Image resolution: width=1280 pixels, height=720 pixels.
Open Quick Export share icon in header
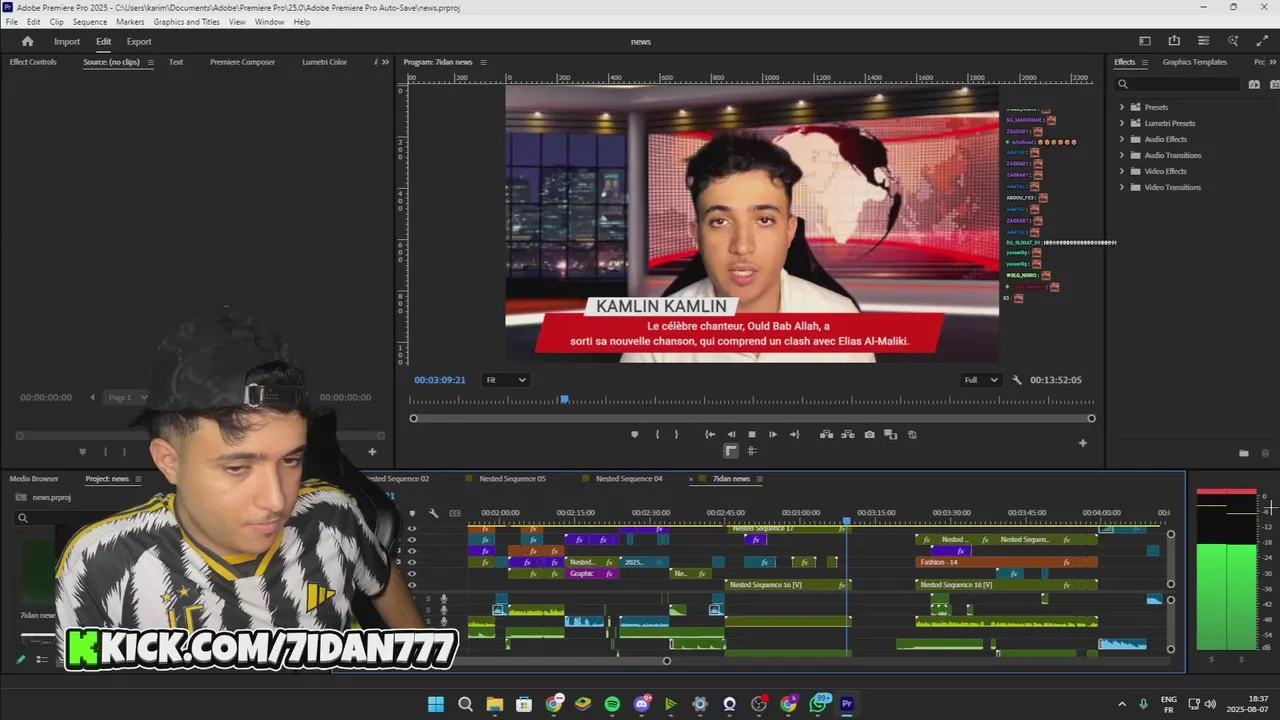pyautogui.click(x=1174, y=41)
